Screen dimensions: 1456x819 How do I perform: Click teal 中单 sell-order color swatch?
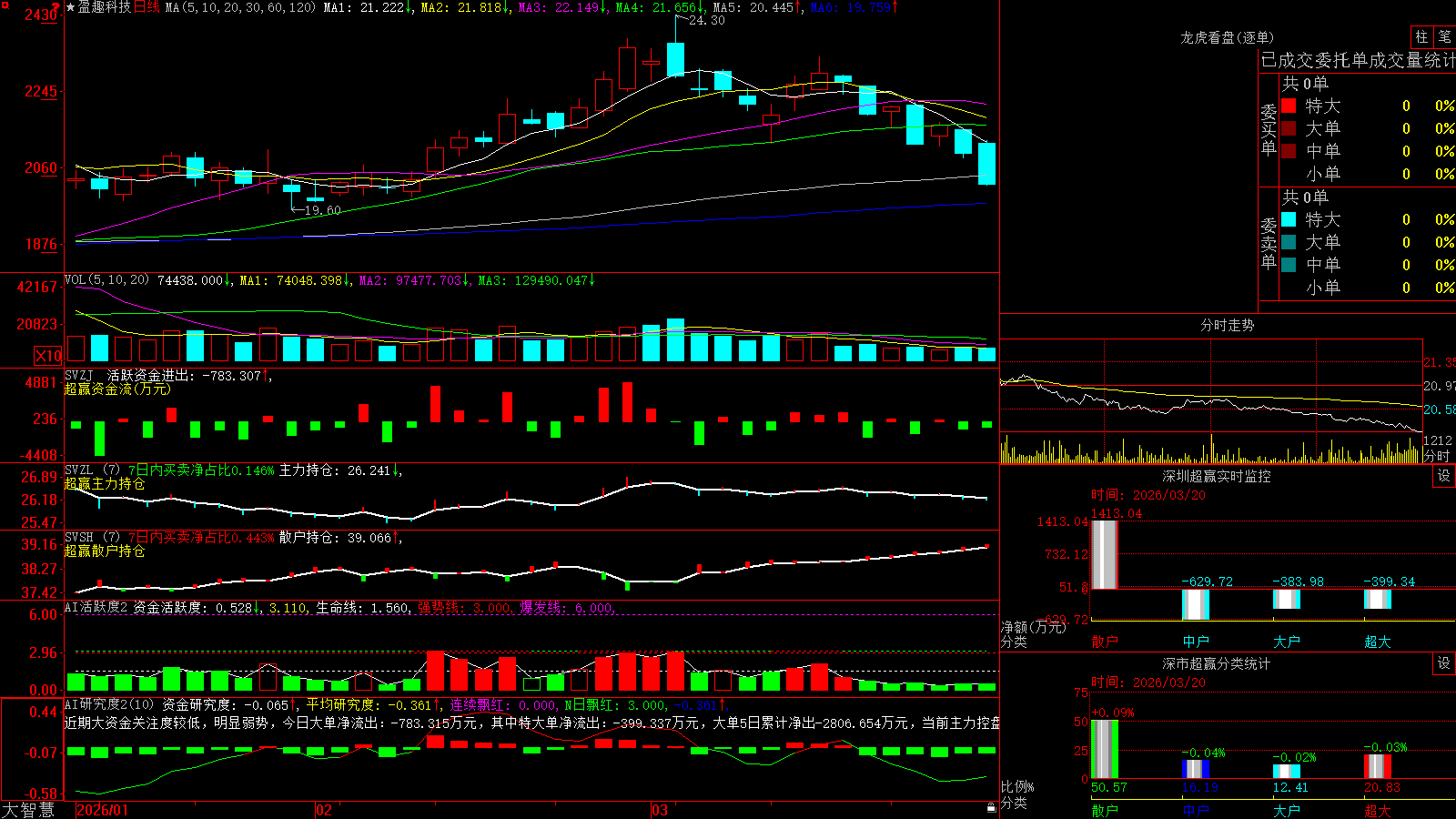coord(1289,265)
